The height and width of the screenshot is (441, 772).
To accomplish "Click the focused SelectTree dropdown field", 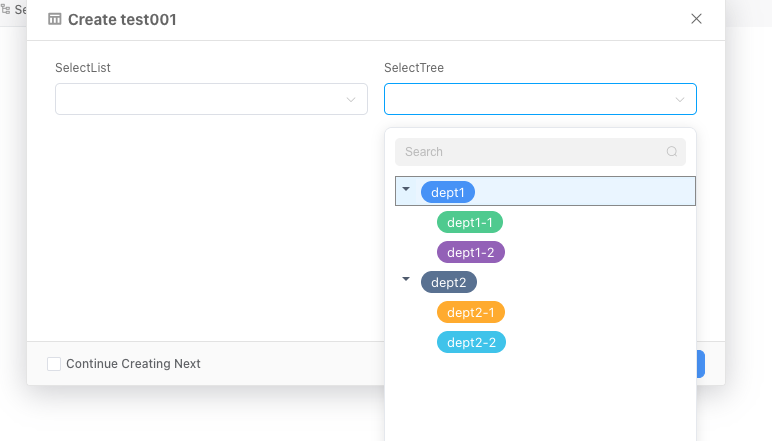I will click(530, 99).
